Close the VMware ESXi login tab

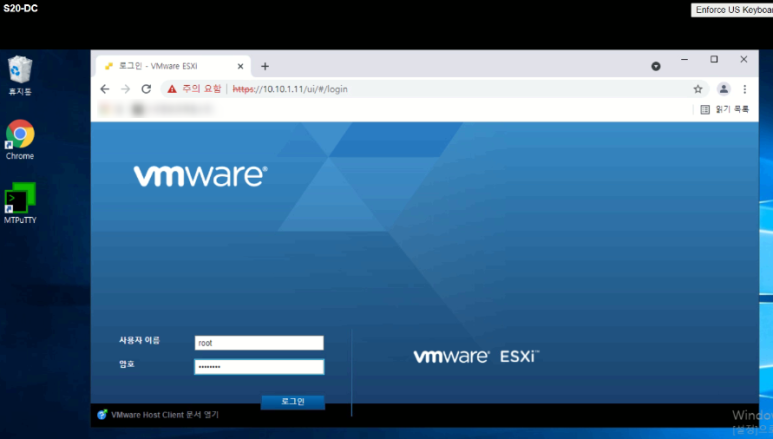coord(240,66)
